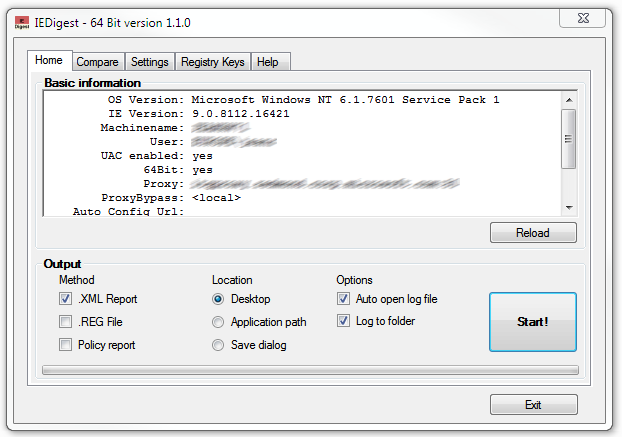Image resolution: width=622 pixels, height=437 pixels.
Task: Select the Save dialog radio option
Action: point(218,345)
